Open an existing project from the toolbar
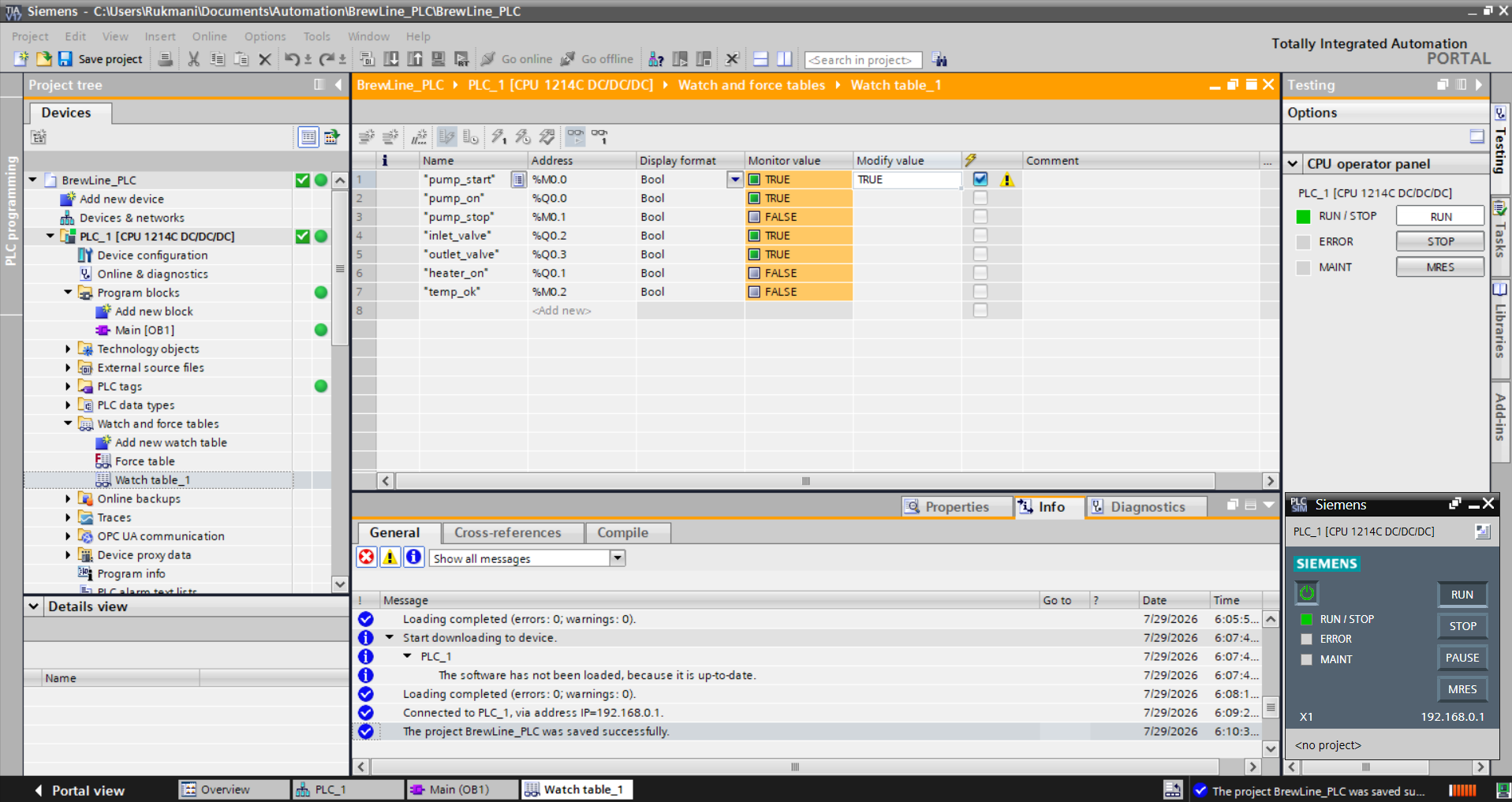The image size is (1512, 802). point(43,59)
